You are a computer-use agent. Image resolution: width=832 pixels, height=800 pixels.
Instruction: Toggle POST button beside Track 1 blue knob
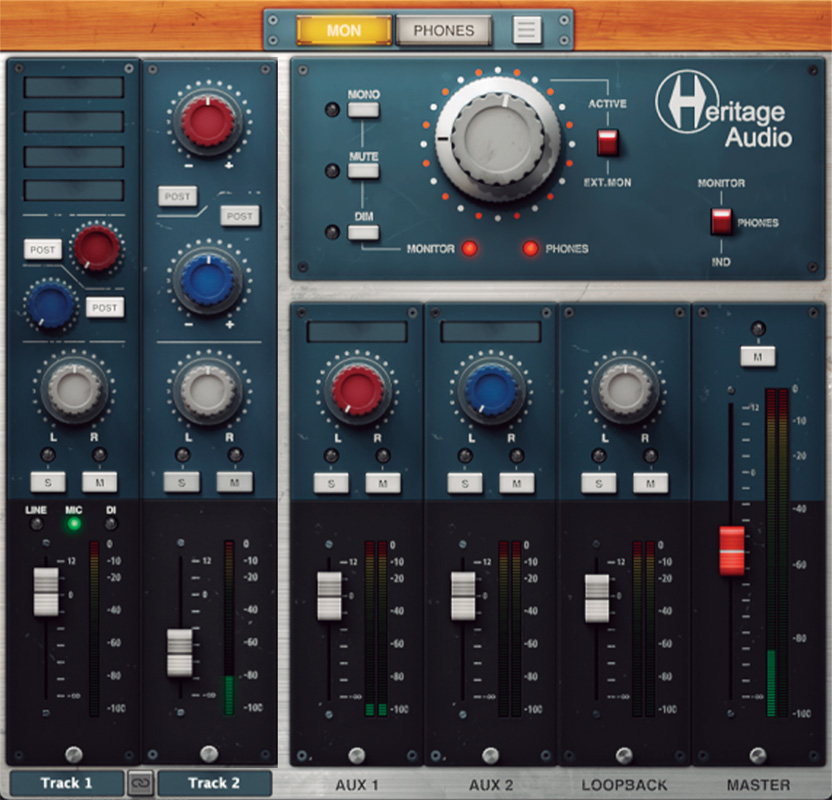(x=105, y=308)
